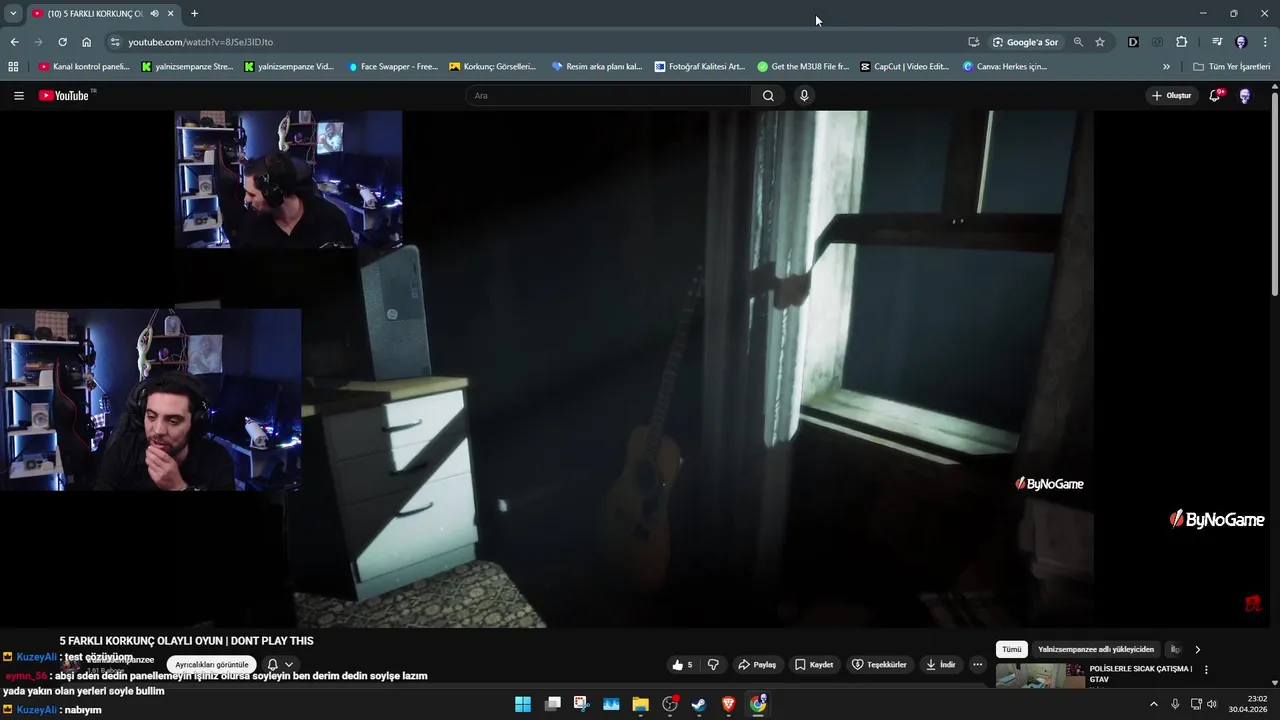
Task: Toggle channel notification bell setting
Action: pos(272,665)
